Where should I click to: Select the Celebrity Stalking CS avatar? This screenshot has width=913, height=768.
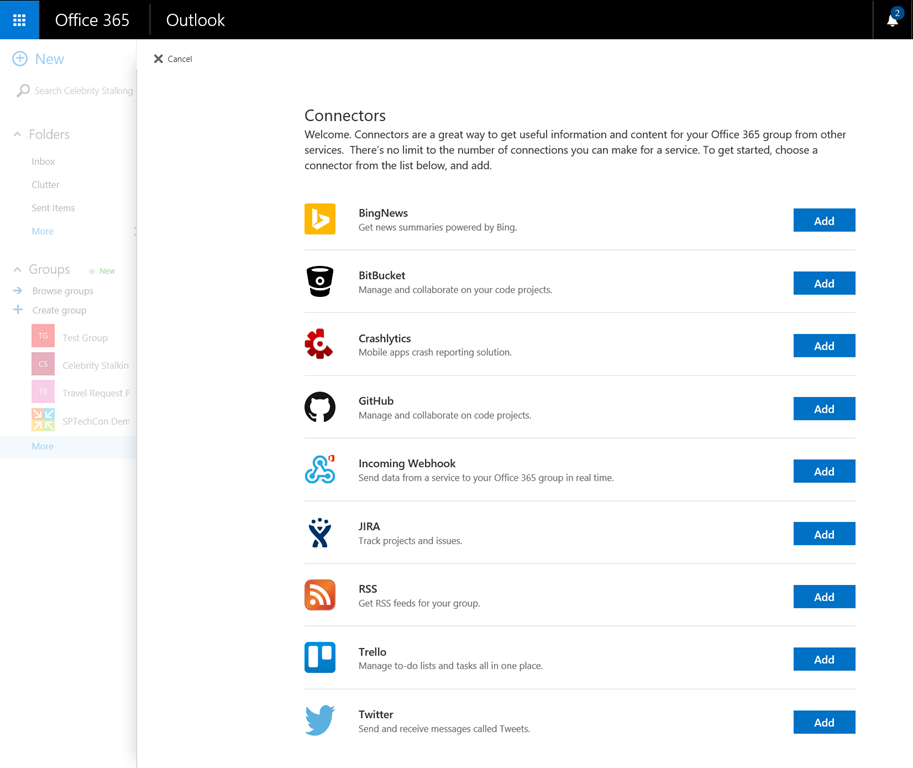click(x=43, y=364)
